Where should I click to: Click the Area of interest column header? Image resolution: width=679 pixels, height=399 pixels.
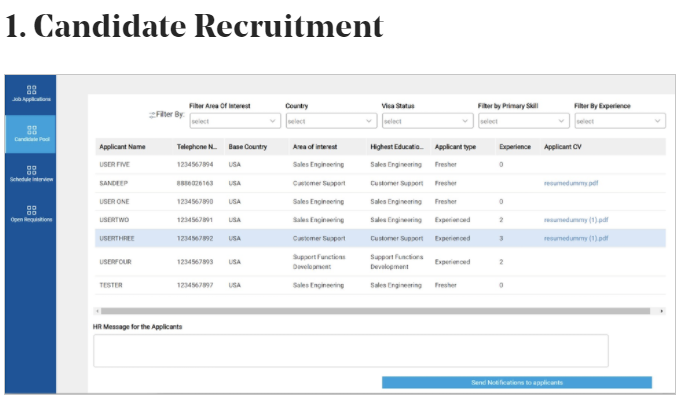pos(315,147)
